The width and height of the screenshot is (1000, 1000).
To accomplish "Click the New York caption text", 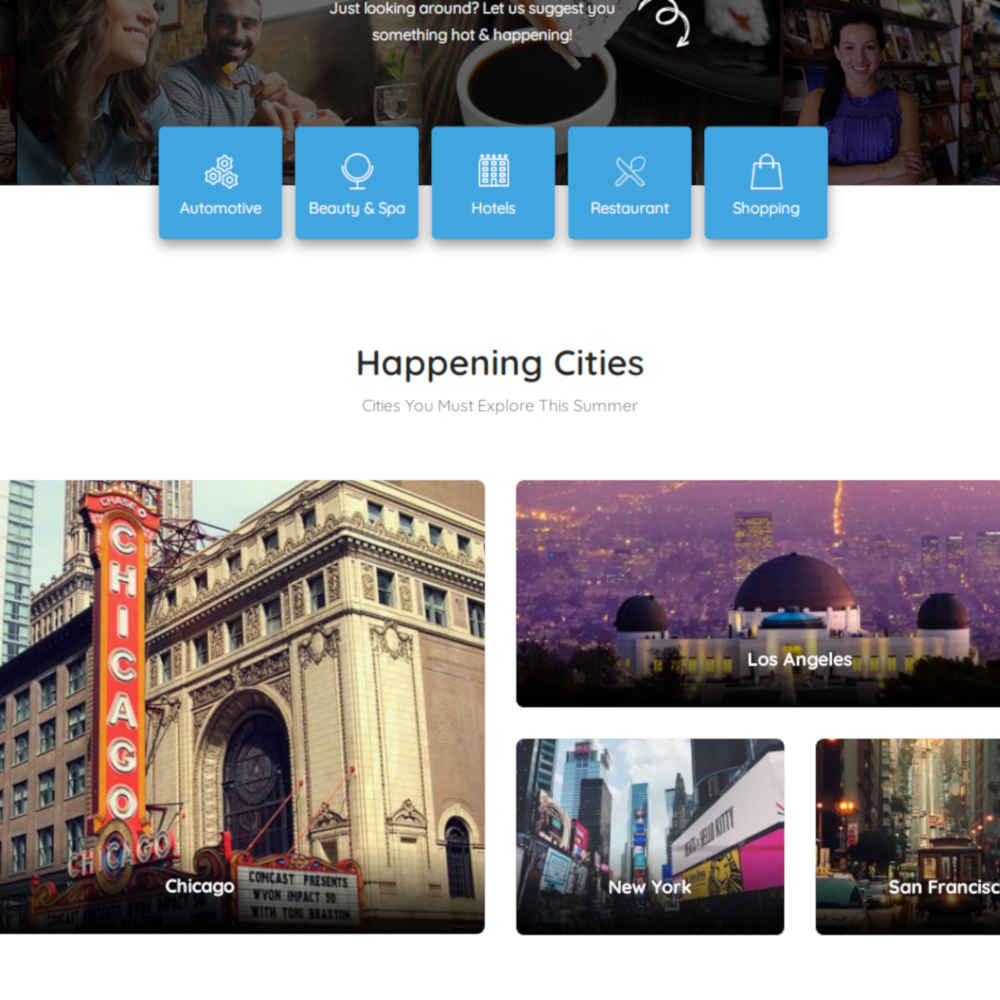I will point(649,887).
